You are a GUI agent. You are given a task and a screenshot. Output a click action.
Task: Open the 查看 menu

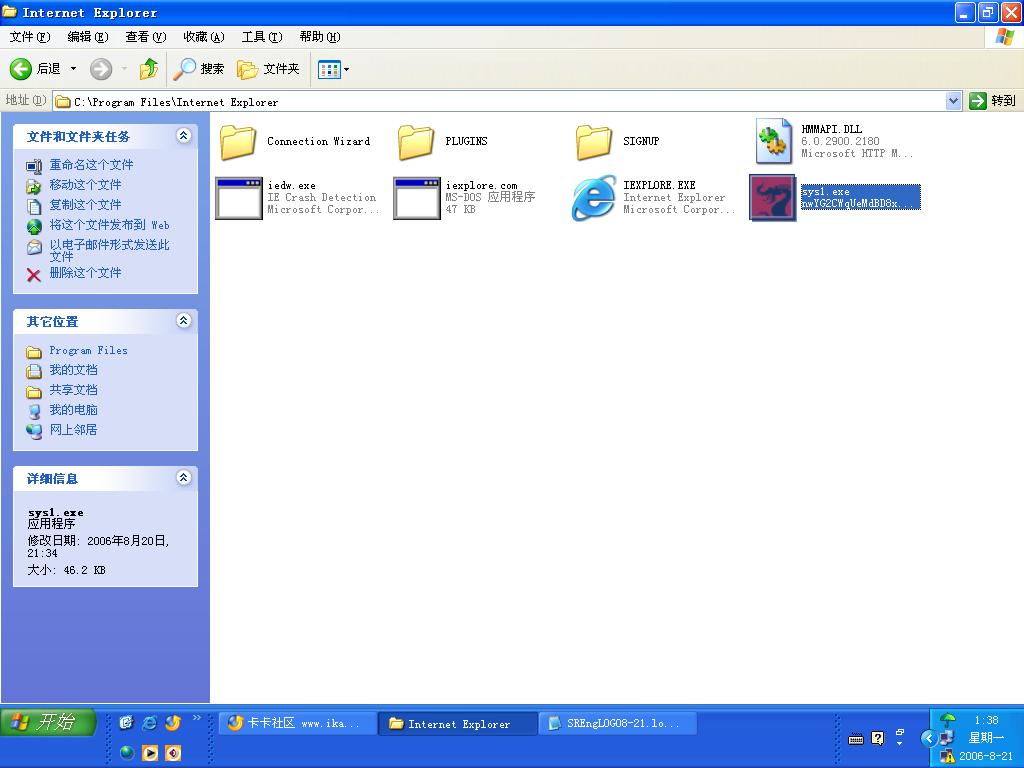click(x=146, y=37)
